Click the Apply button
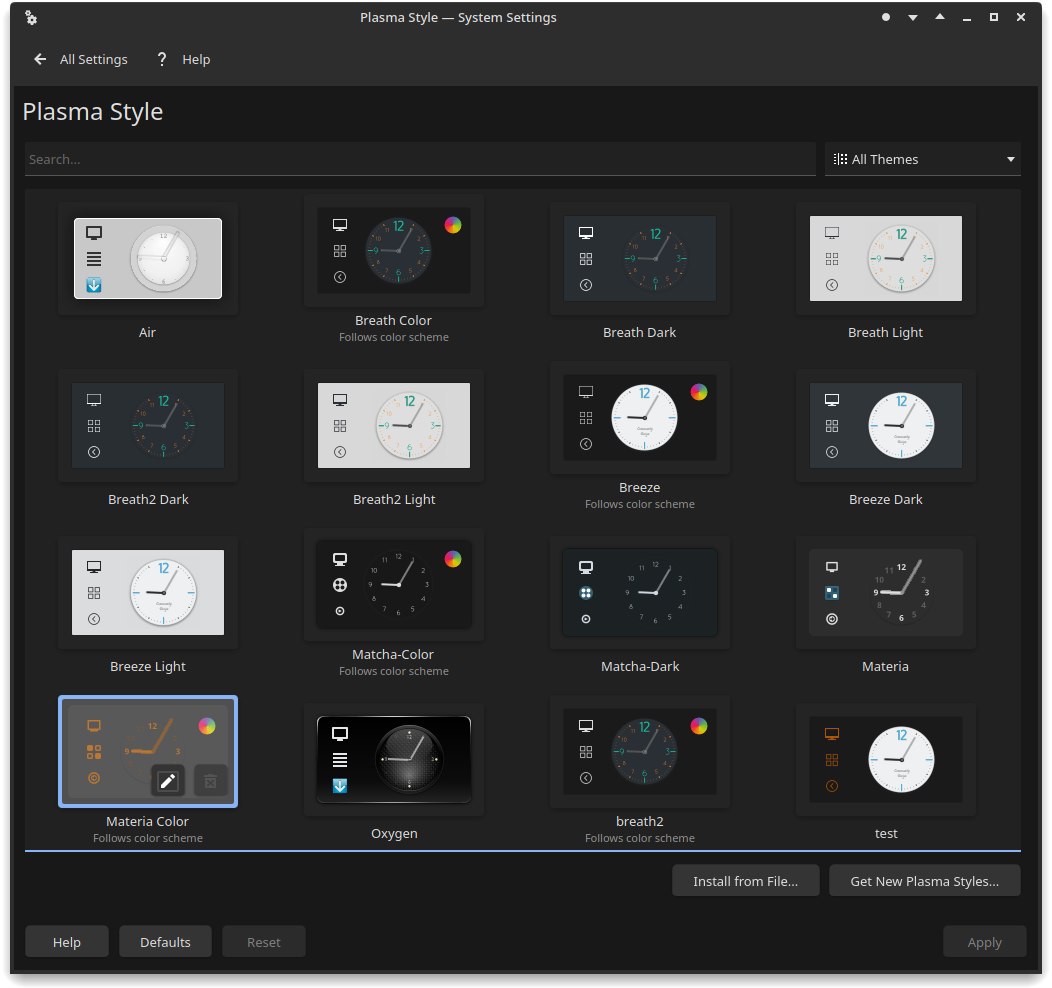The height and width of the screenshot is (988, 1052). (x=984, y=942)
